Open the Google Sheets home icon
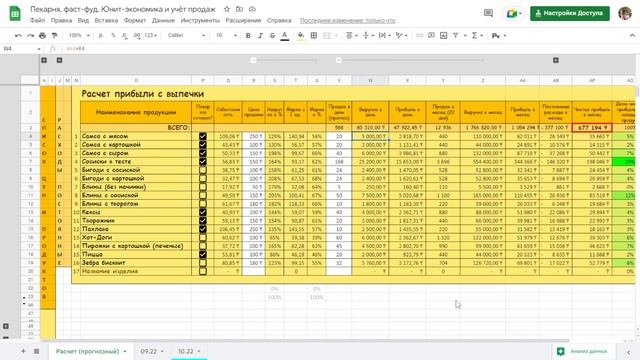 15,13
